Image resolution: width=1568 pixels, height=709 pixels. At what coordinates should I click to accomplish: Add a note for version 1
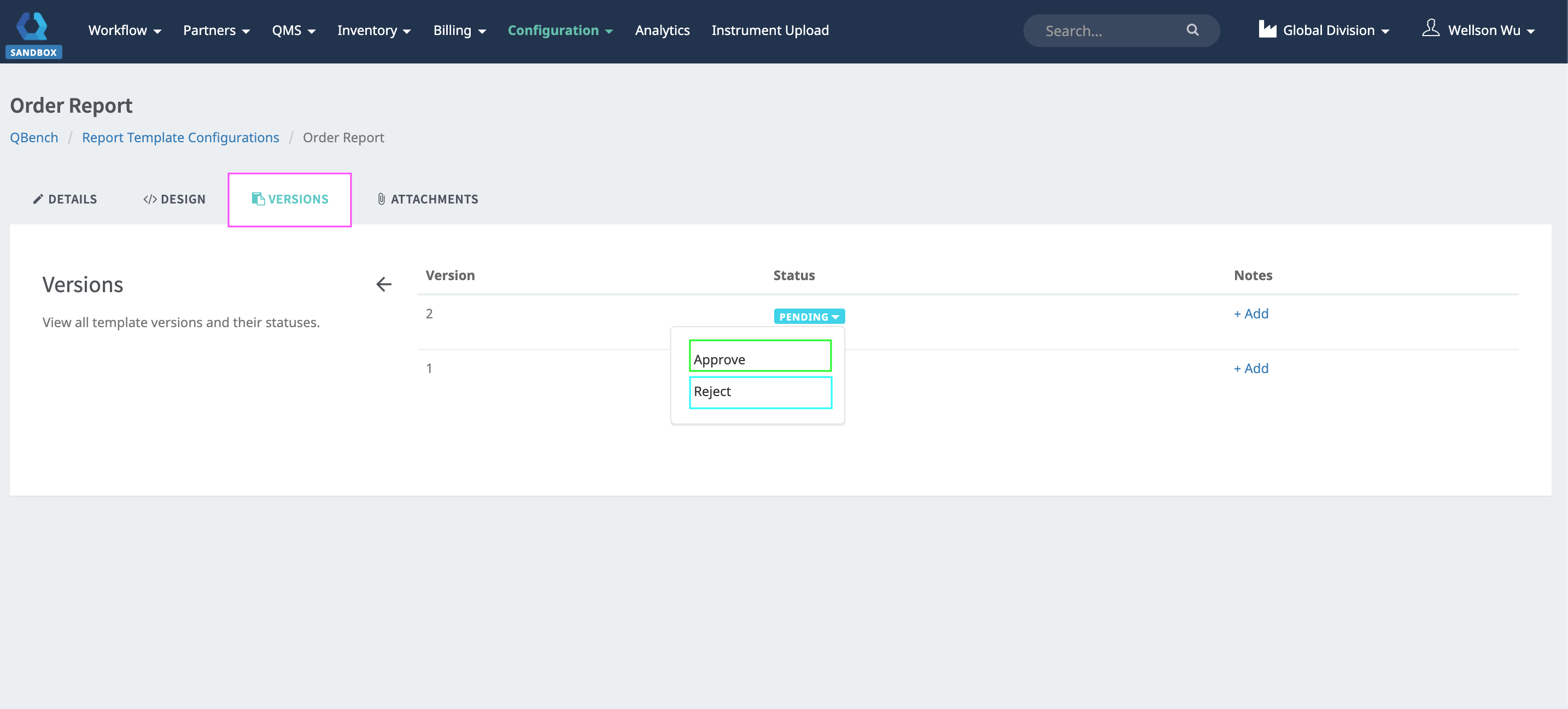pyautogui.click(x=1250, y=369)
